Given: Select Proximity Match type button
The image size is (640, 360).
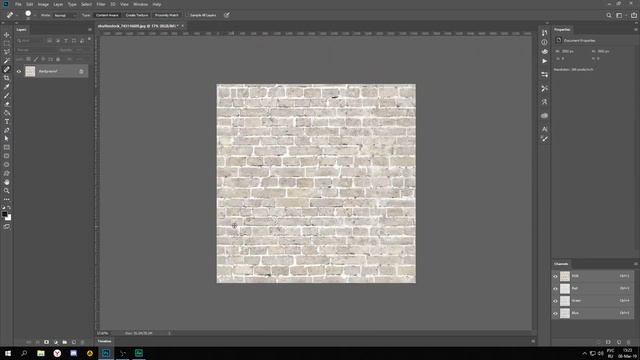Looking at the screenshot, I should click(x=167, y=15).
